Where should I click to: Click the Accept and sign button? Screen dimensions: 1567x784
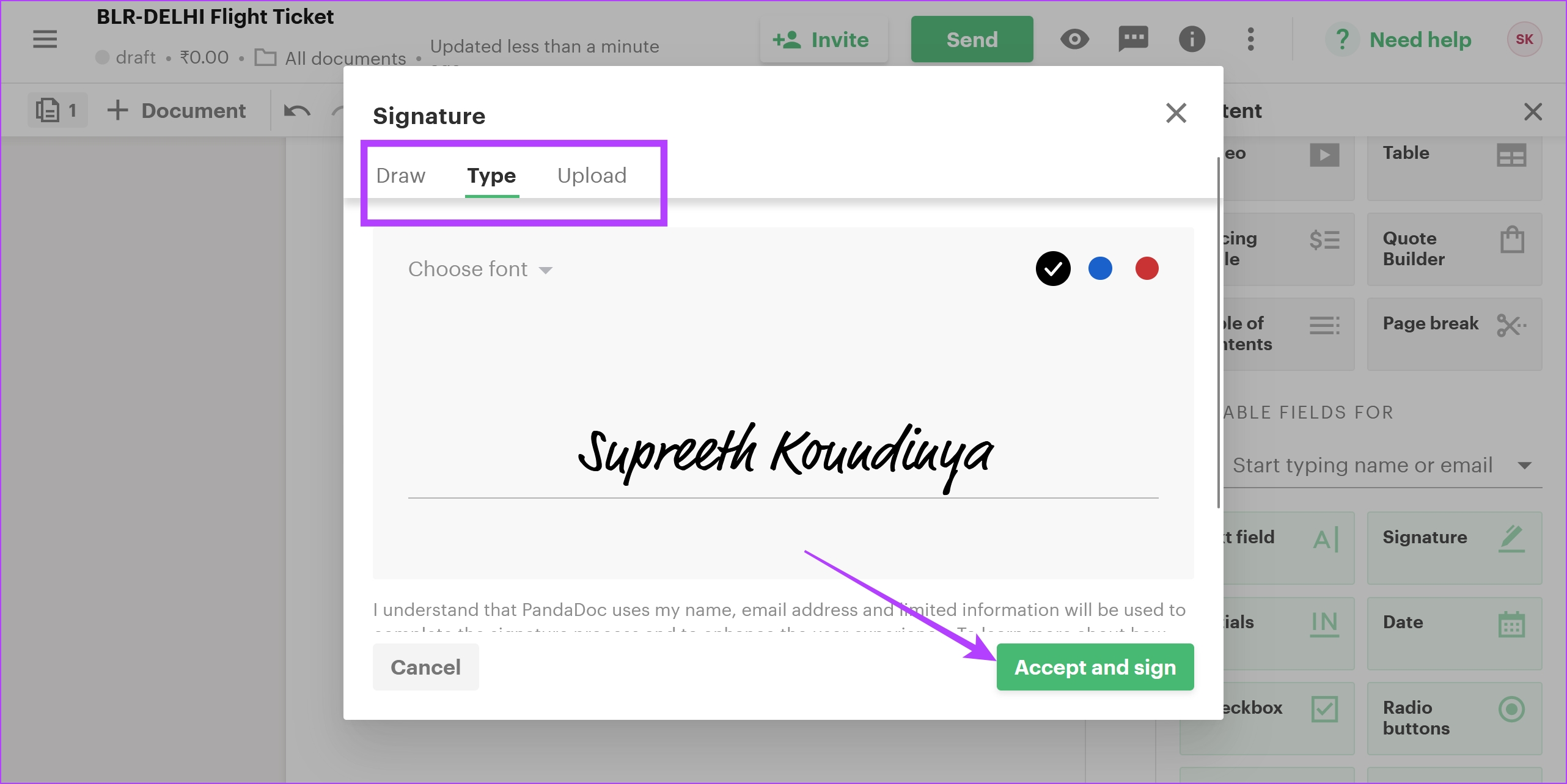pyautogui.click(x=1095, y=667)
